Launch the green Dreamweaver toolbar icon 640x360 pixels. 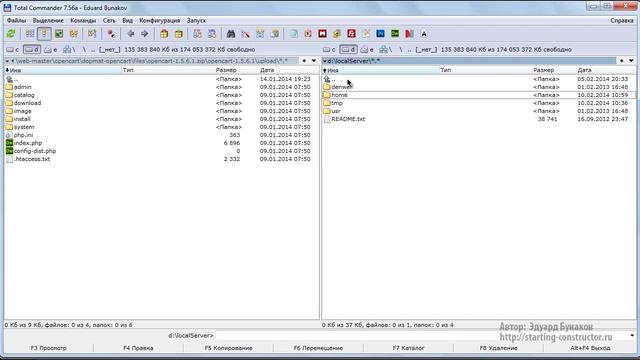[x=395, y=34]
